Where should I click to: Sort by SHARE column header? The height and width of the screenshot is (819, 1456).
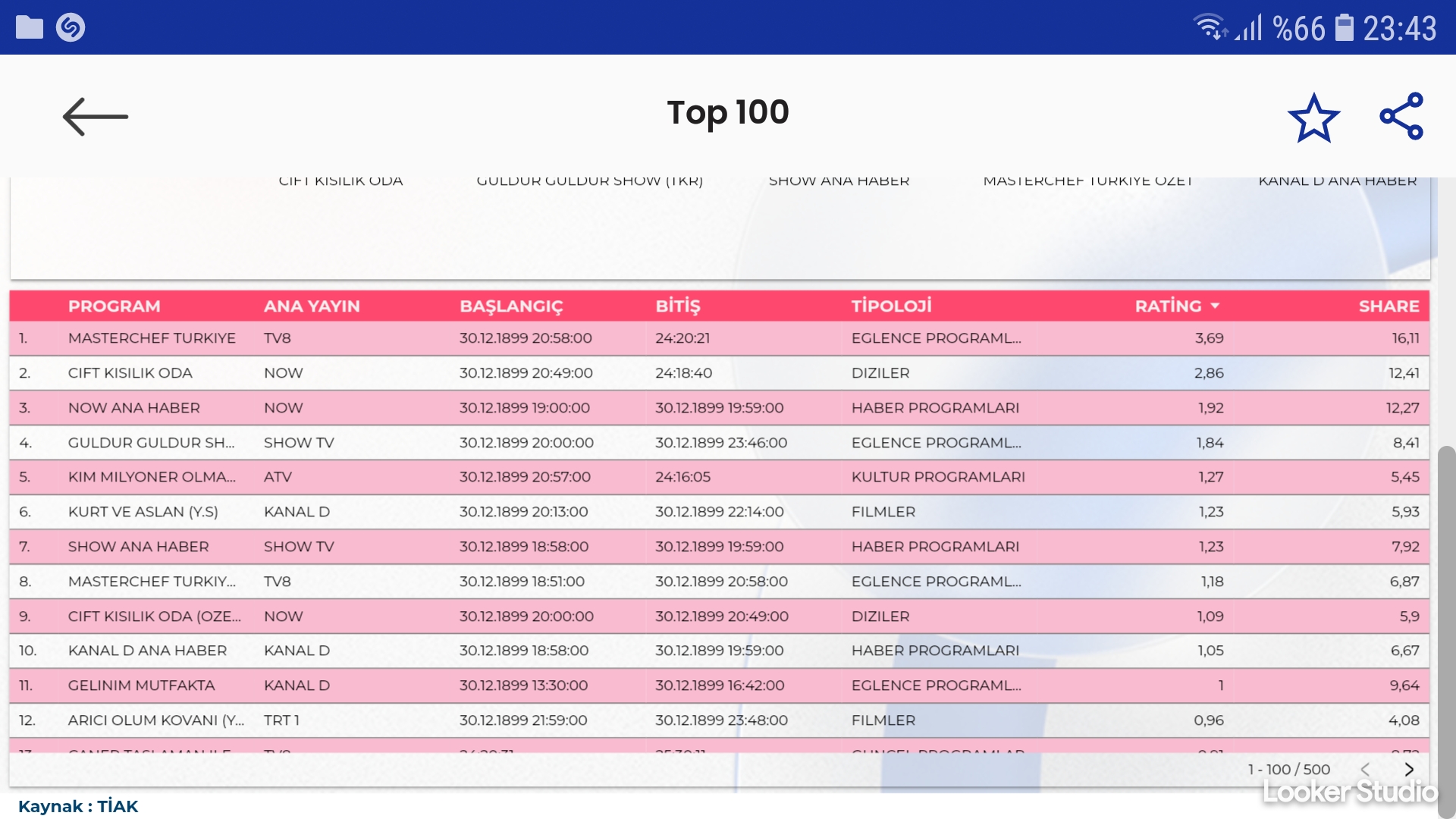[x=1388, y=306]
